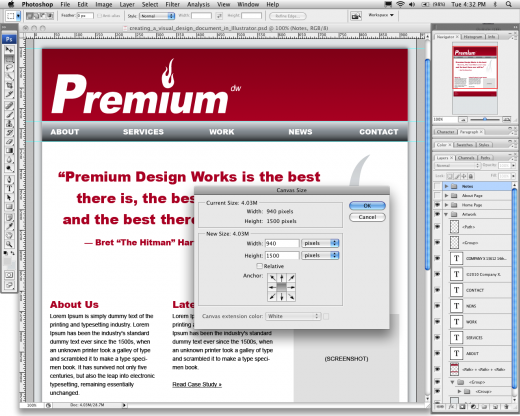Screen dimensions: 520x416
Task: Select the Pen tool
Action: (9, 180)
